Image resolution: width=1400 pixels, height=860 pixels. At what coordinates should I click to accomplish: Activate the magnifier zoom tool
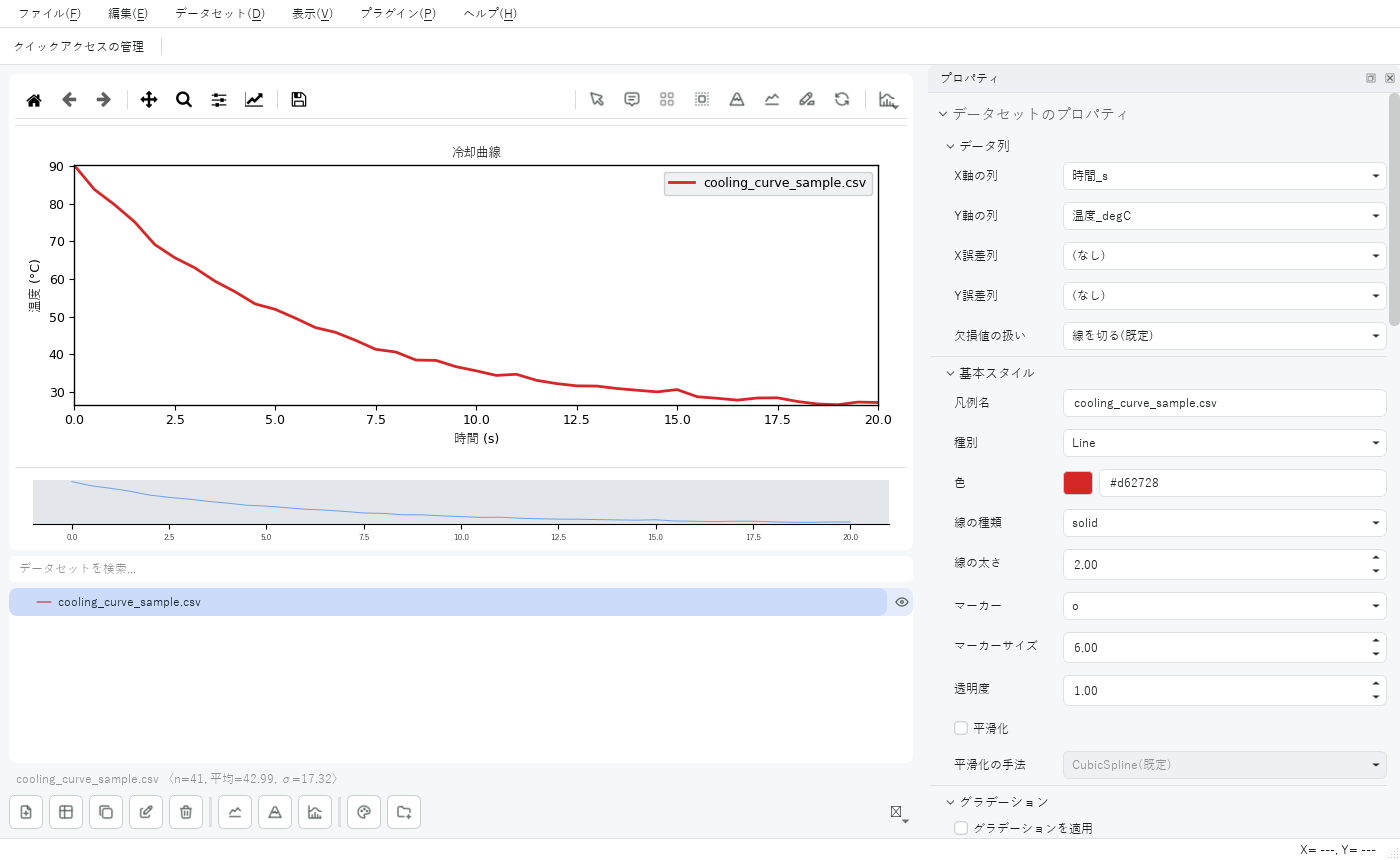(x=184, y=100)
